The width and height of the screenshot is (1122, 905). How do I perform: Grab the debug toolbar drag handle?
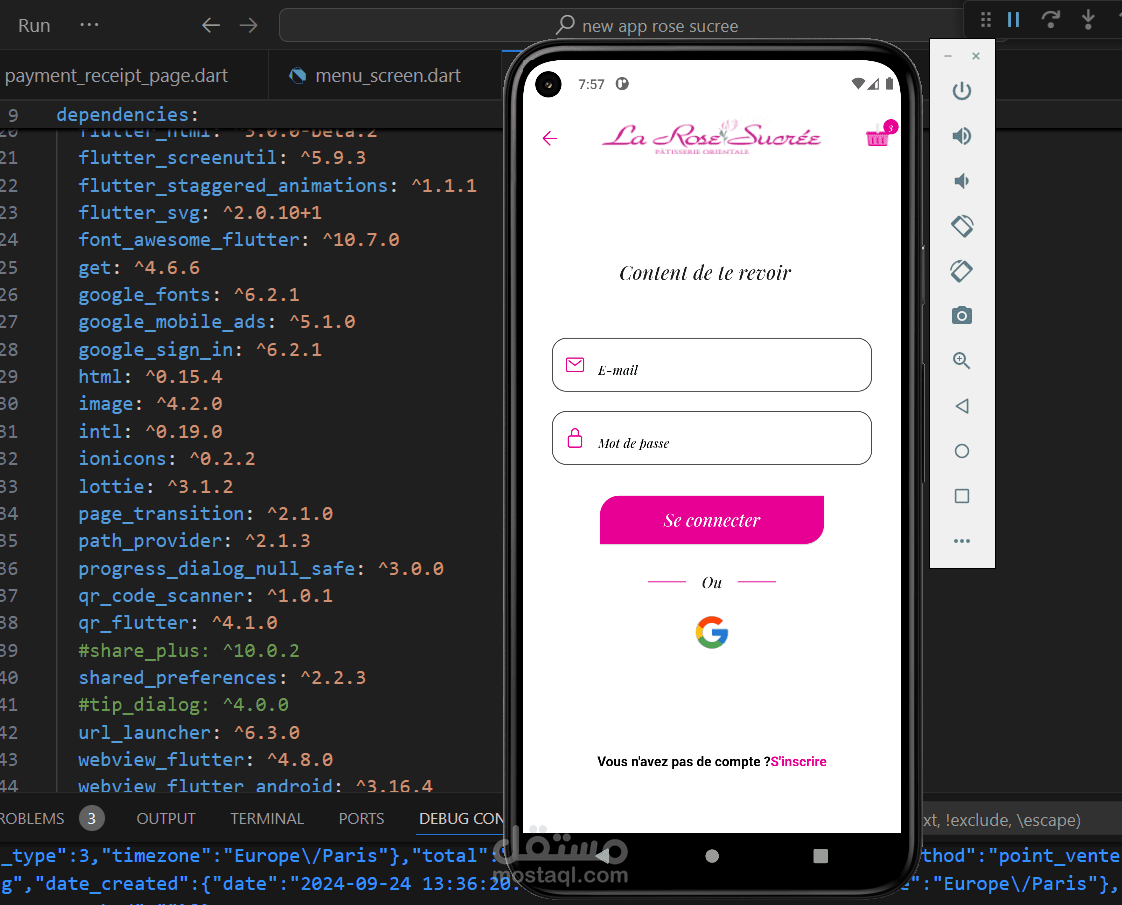pyautogui.click(x=985, y=19)
